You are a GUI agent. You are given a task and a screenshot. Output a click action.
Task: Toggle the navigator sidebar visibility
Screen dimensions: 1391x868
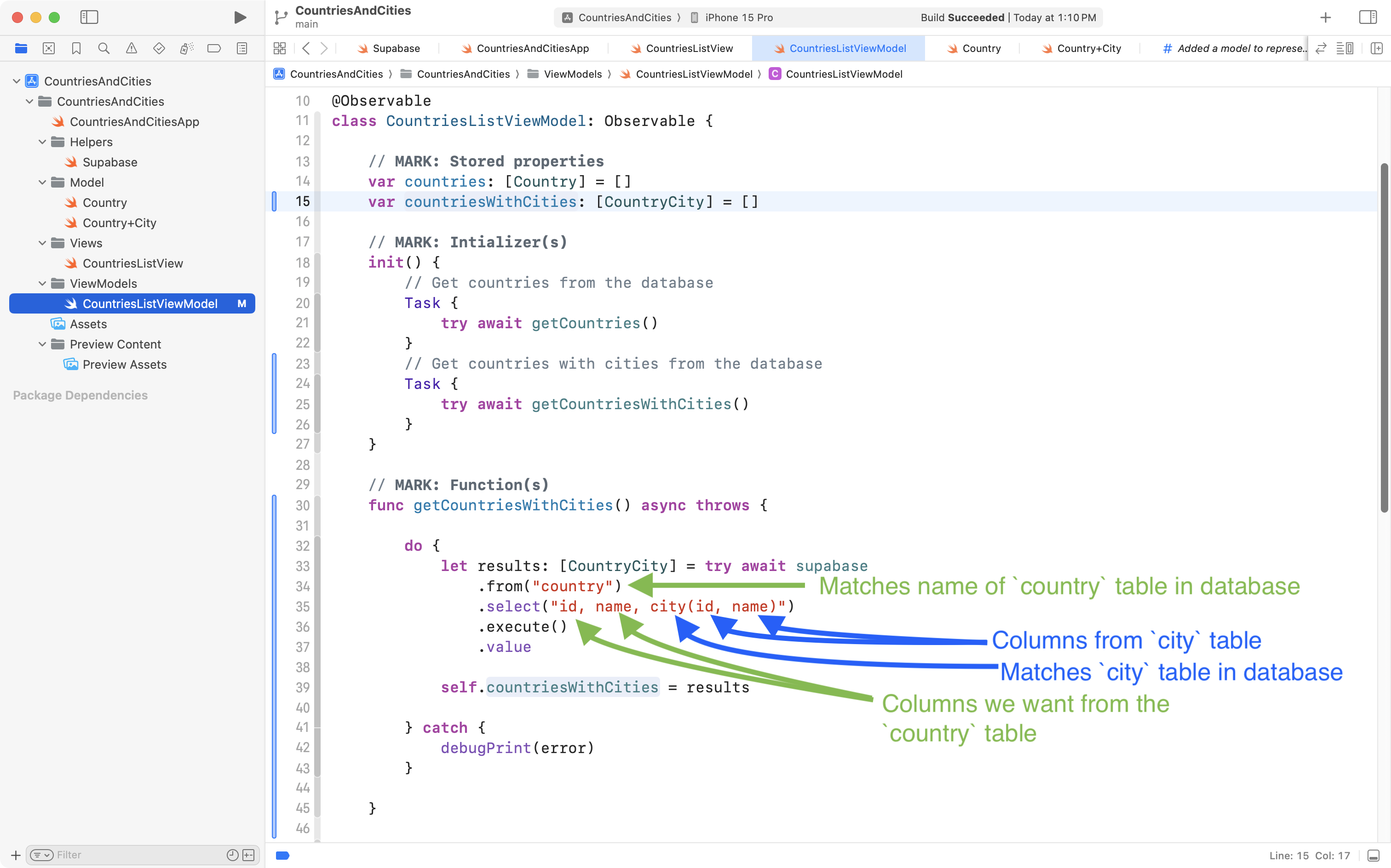click(x=89, y=17)
